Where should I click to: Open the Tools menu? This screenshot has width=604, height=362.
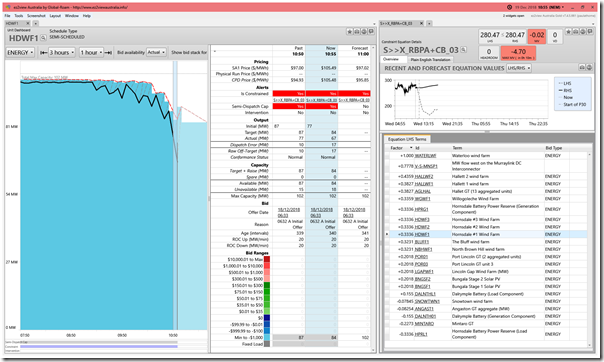click(18, 16)
